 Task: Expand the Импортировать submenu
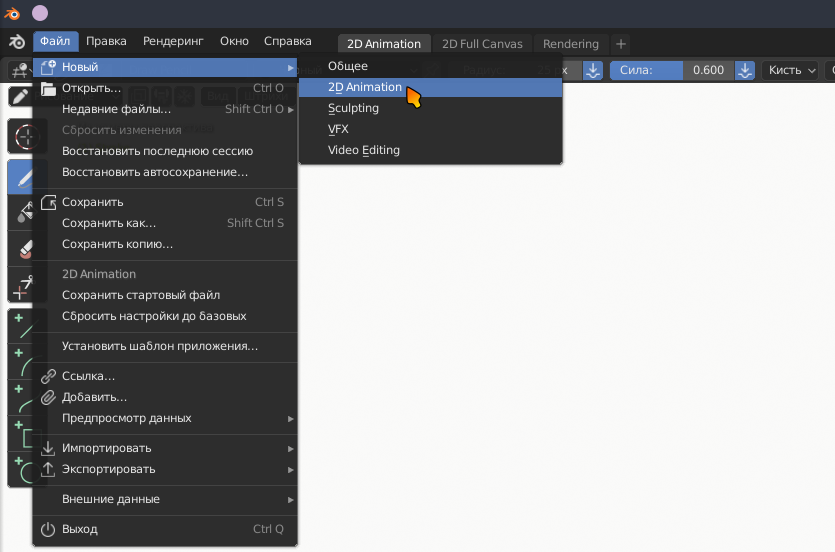[x=165, y=448]
